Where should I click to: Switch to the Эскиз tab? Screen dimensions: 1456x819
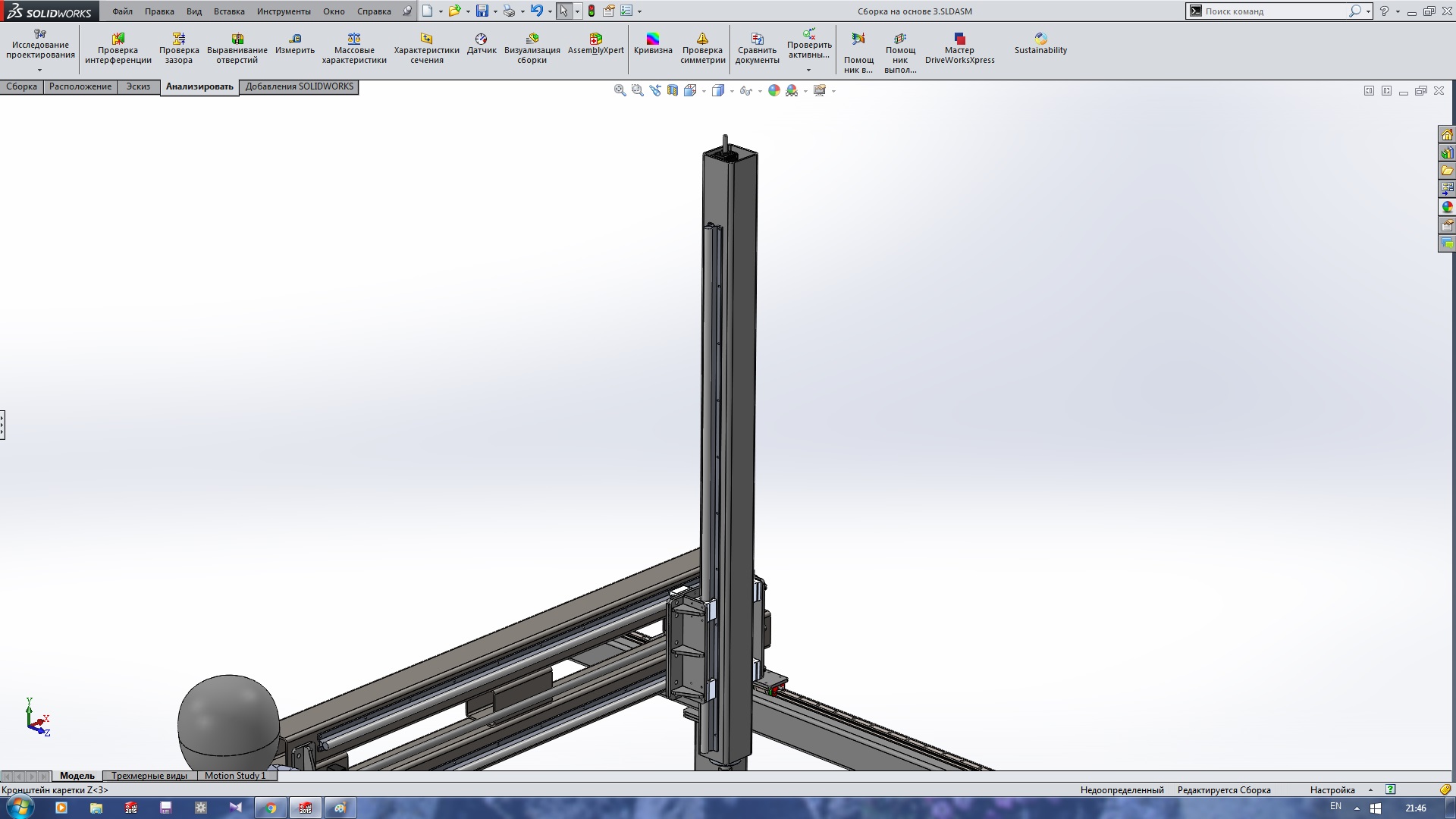138,86
